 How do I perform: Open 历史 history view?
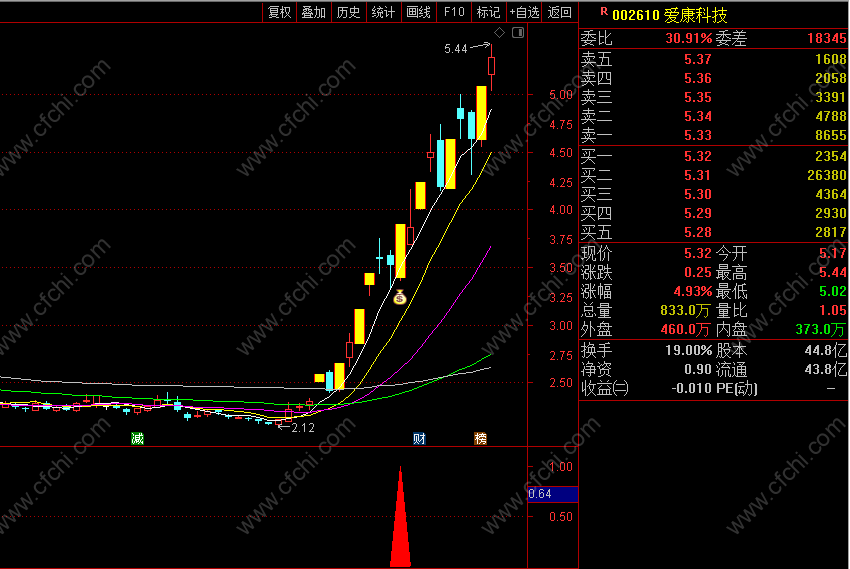[x=348, y=12]
